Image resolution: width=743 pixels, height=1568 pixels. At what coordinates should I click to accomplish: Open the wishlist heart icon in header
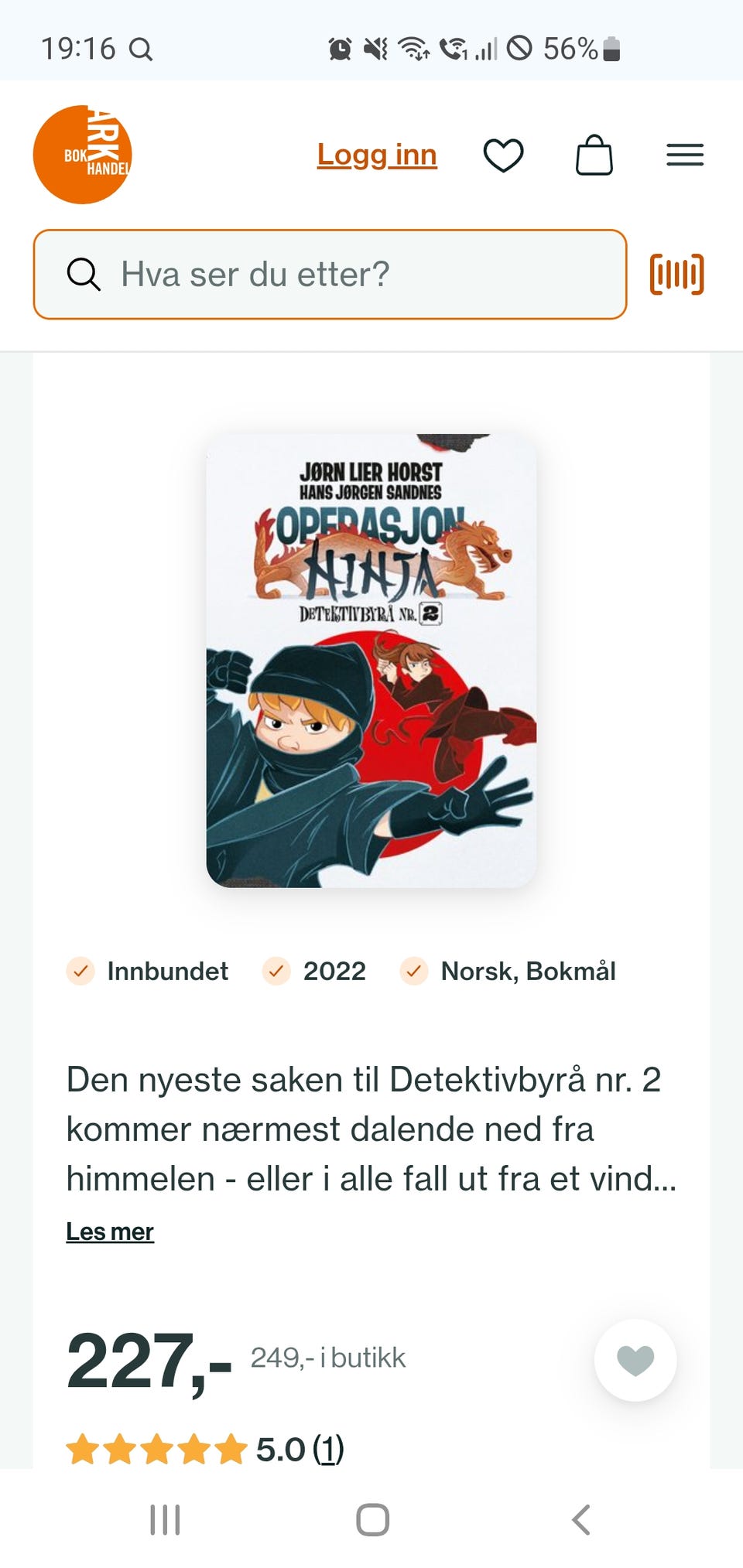504,155
